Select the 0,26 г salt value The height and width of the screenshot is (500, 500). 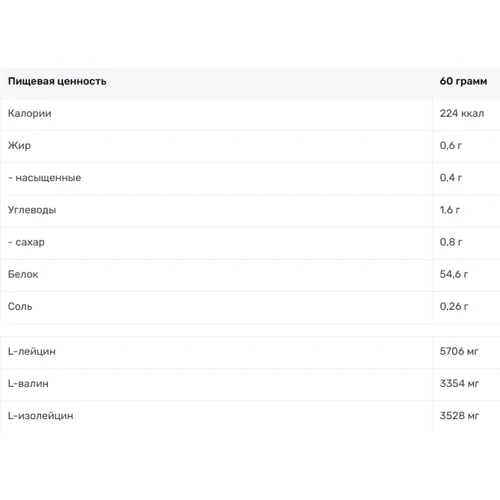(x=454, y=306)
